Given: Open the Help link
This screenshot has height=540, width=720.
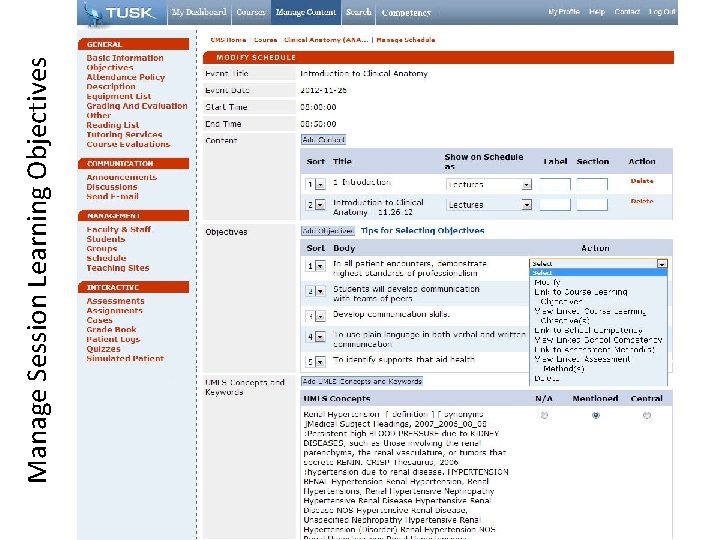Looking at the screenshot, I should pyautogui.click(x=597, y=11).
